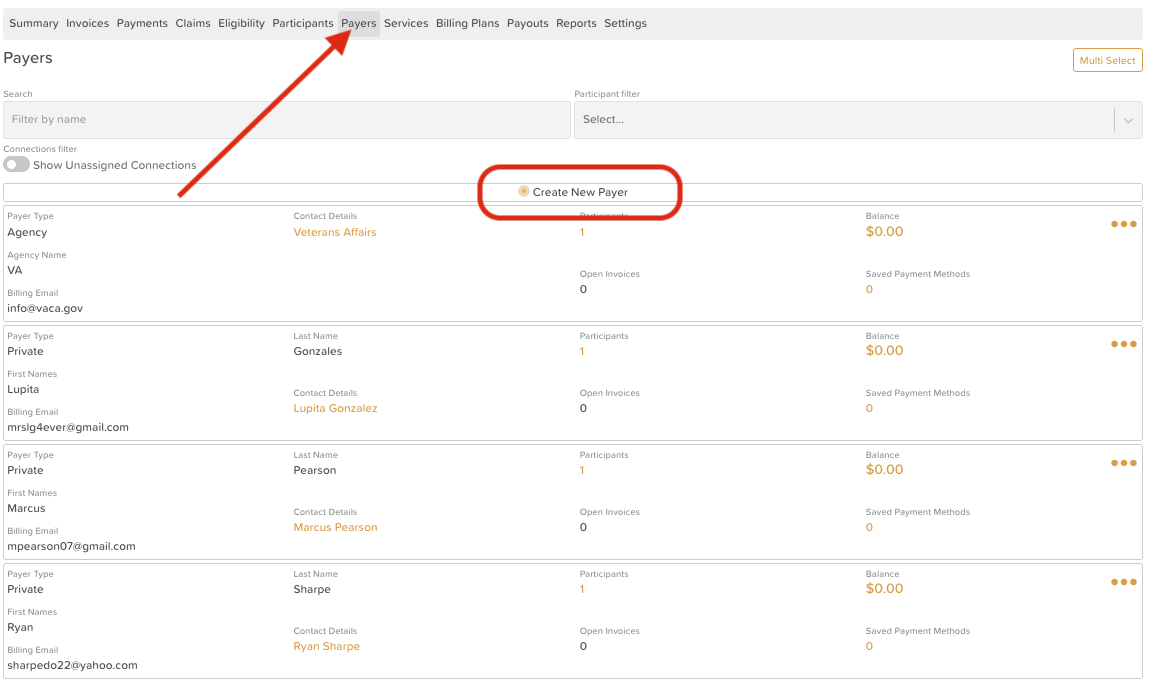This screenshot has width=1149, height=690.
Task: Switch to the Invoices tab
Action: coord(88,23)
